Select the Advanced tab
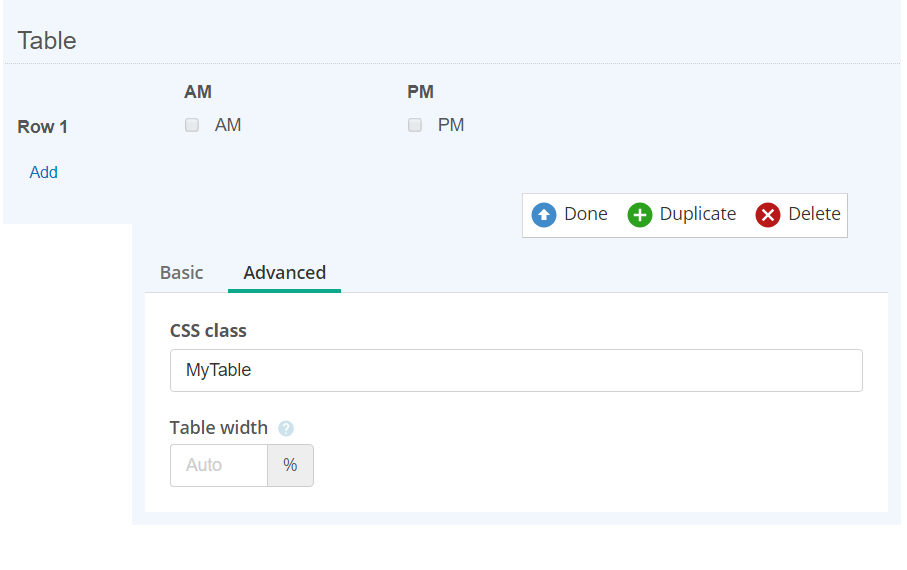Viewport: 907px width, 570px height. [285, 273]
